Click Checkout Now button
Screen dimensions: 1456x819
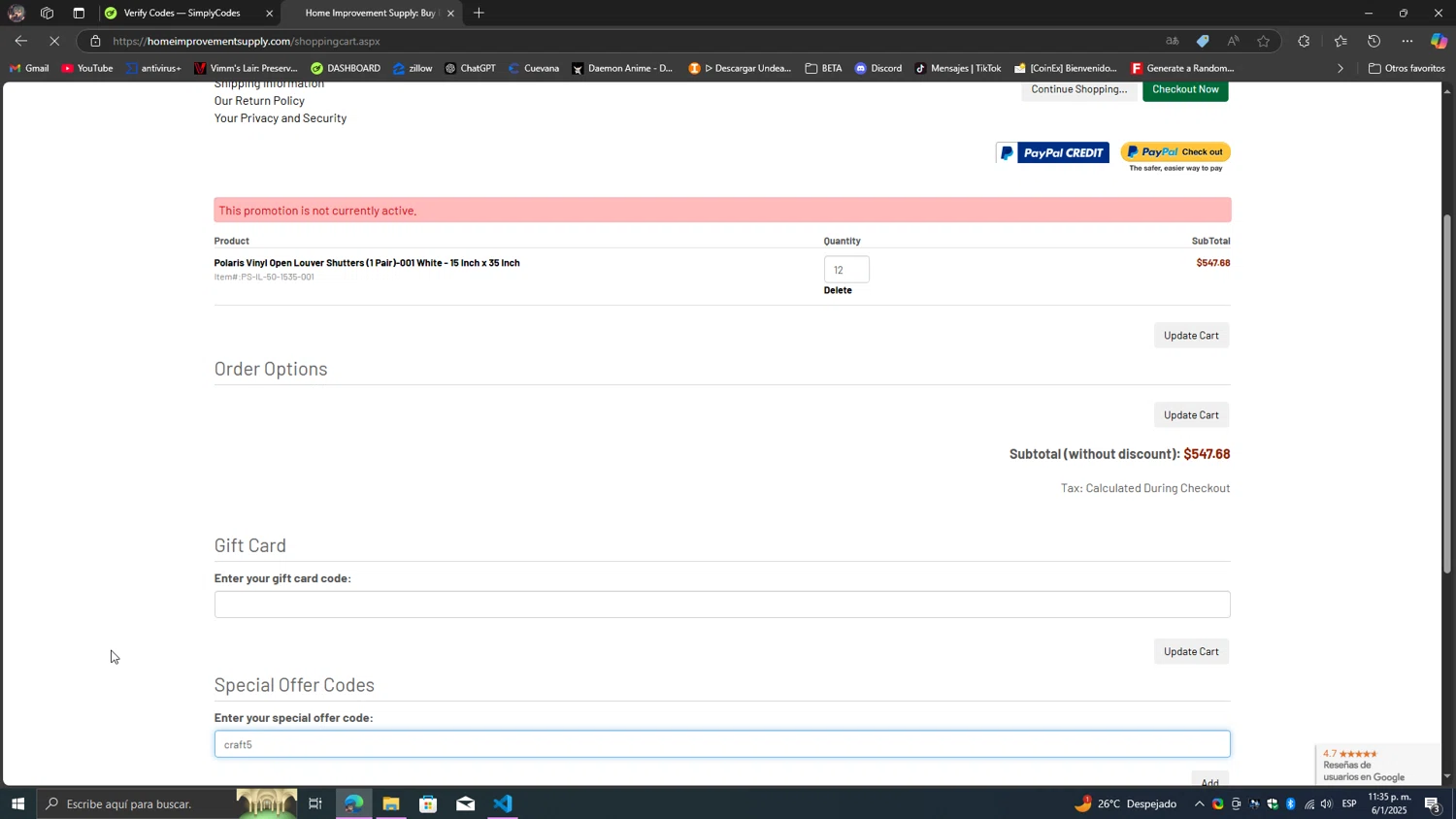[x=1185, y=89]
